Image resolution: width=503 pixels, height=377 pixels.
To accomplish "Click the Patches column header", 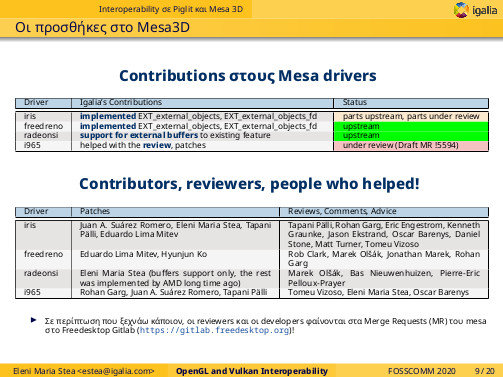I will tap(95, 211).
